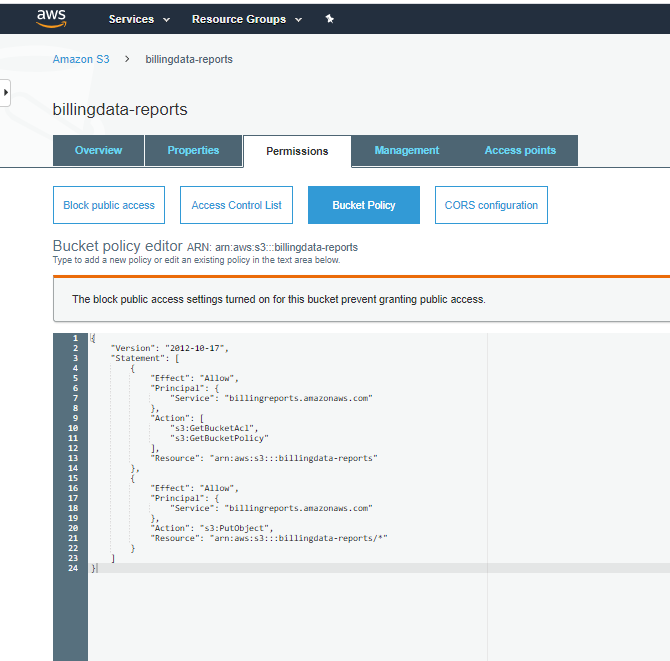Click the s3:GetBucketAcl action line
This screenshot has width=670, height=661.
click(214, 428)
